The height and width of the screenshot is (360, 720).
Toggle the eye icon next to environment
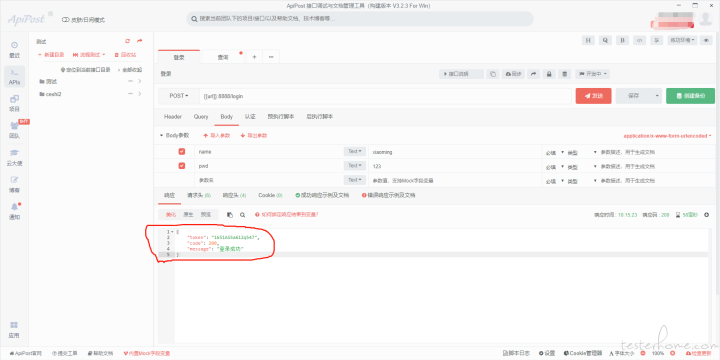click(x=706, y=40)
